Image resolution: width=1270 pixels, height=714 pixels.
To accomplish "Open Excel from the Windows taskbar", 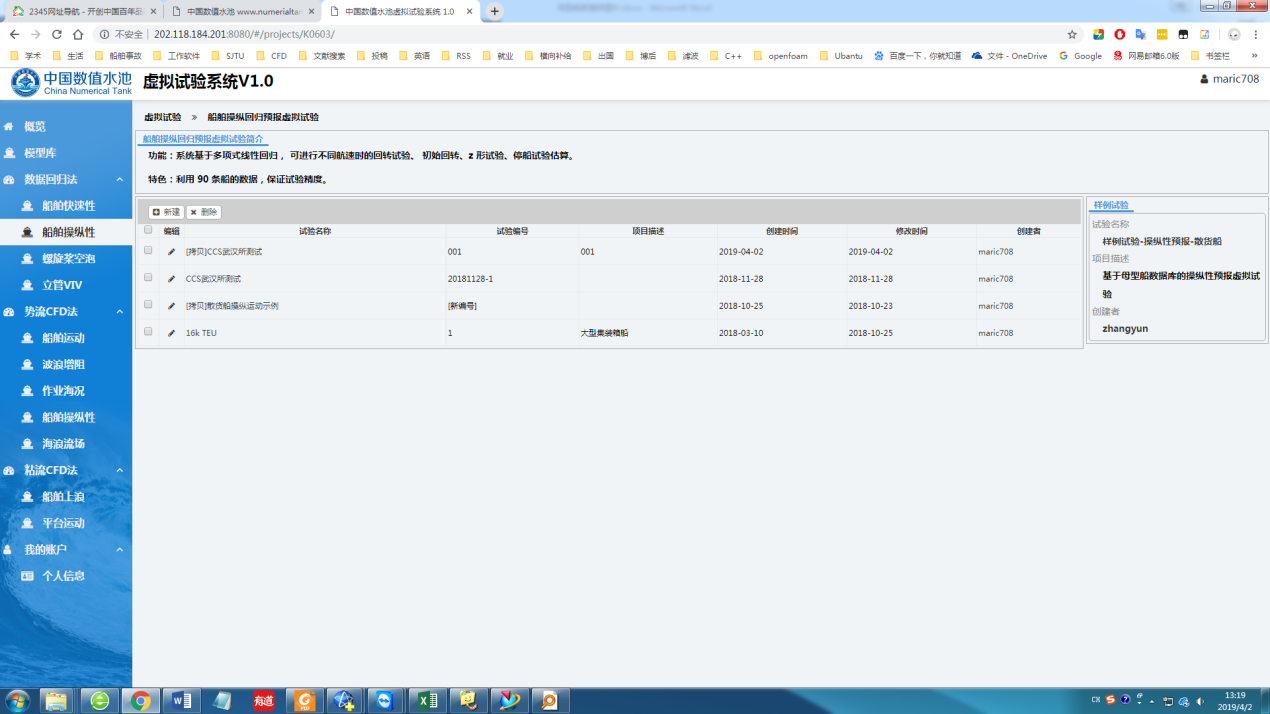I will point(427,700).
